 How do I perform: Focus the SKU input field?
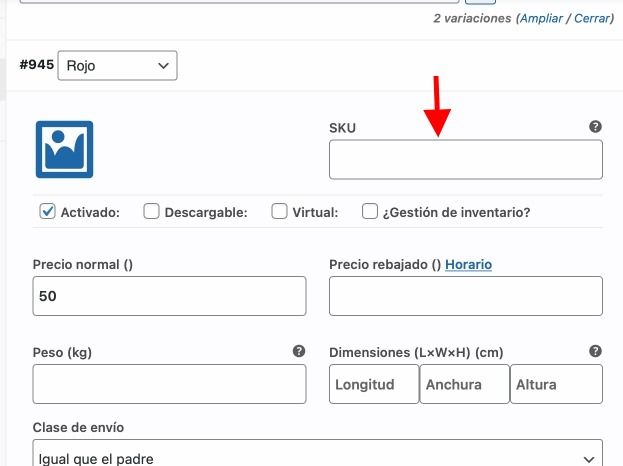click(x=466, y=159)
